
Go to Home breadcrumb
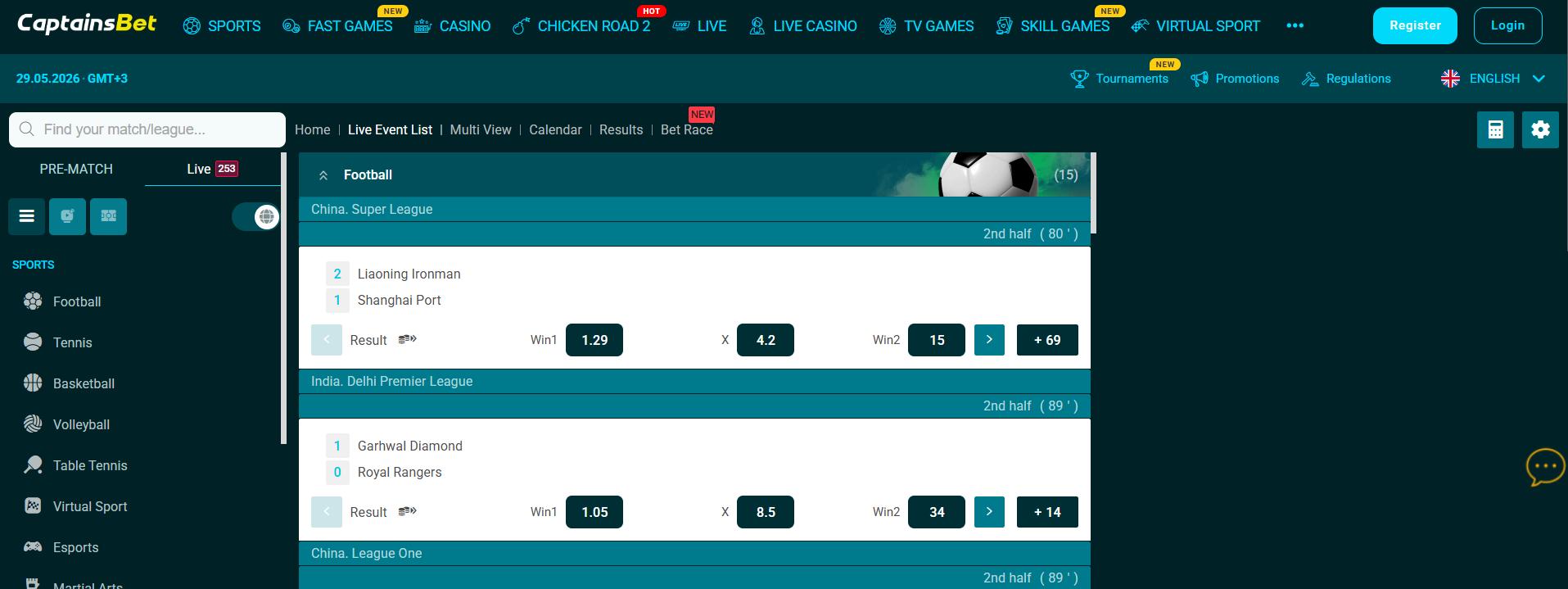point(312,129)
